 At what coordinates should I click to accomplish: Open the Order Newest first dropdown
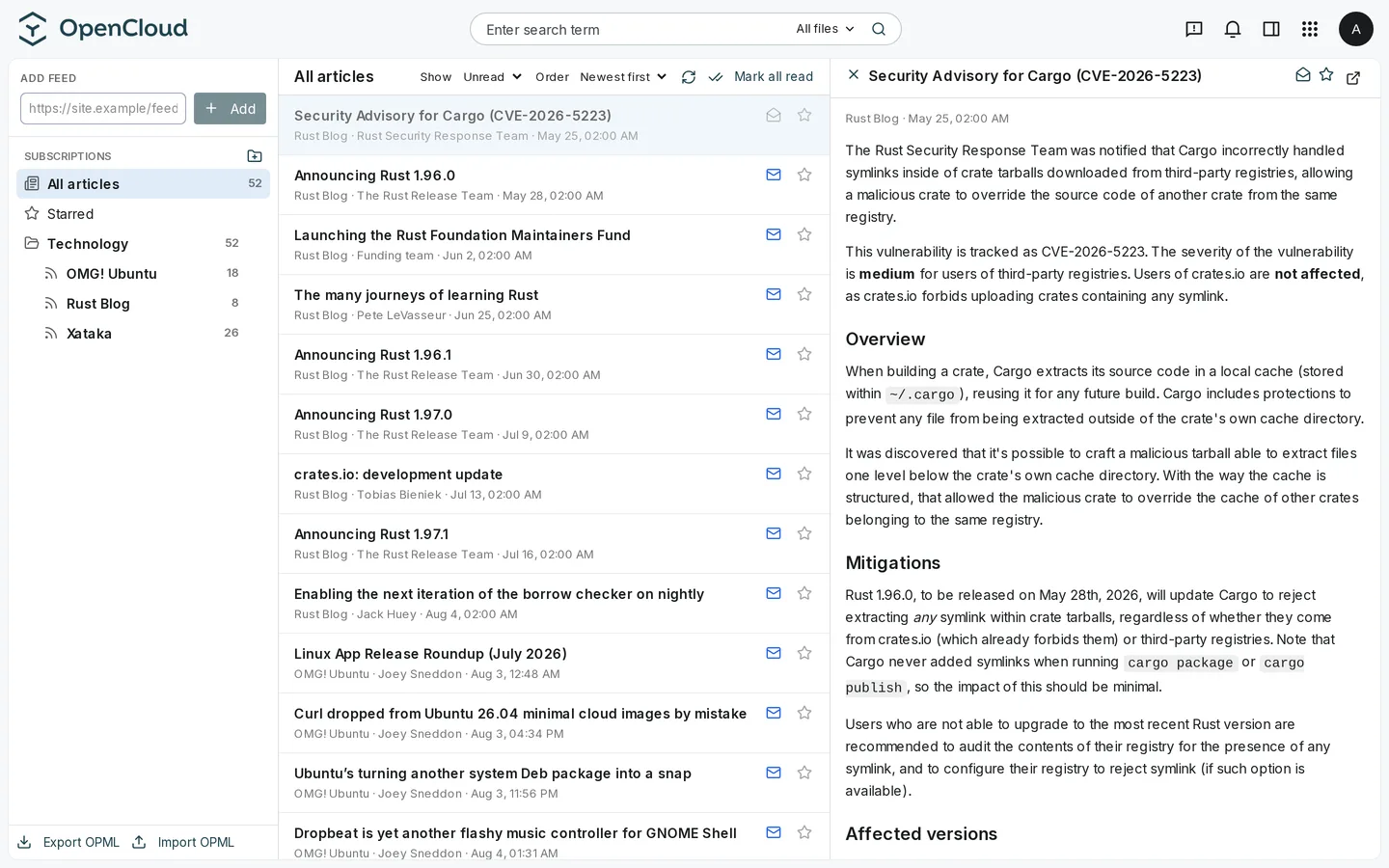(x=624, y=77)
